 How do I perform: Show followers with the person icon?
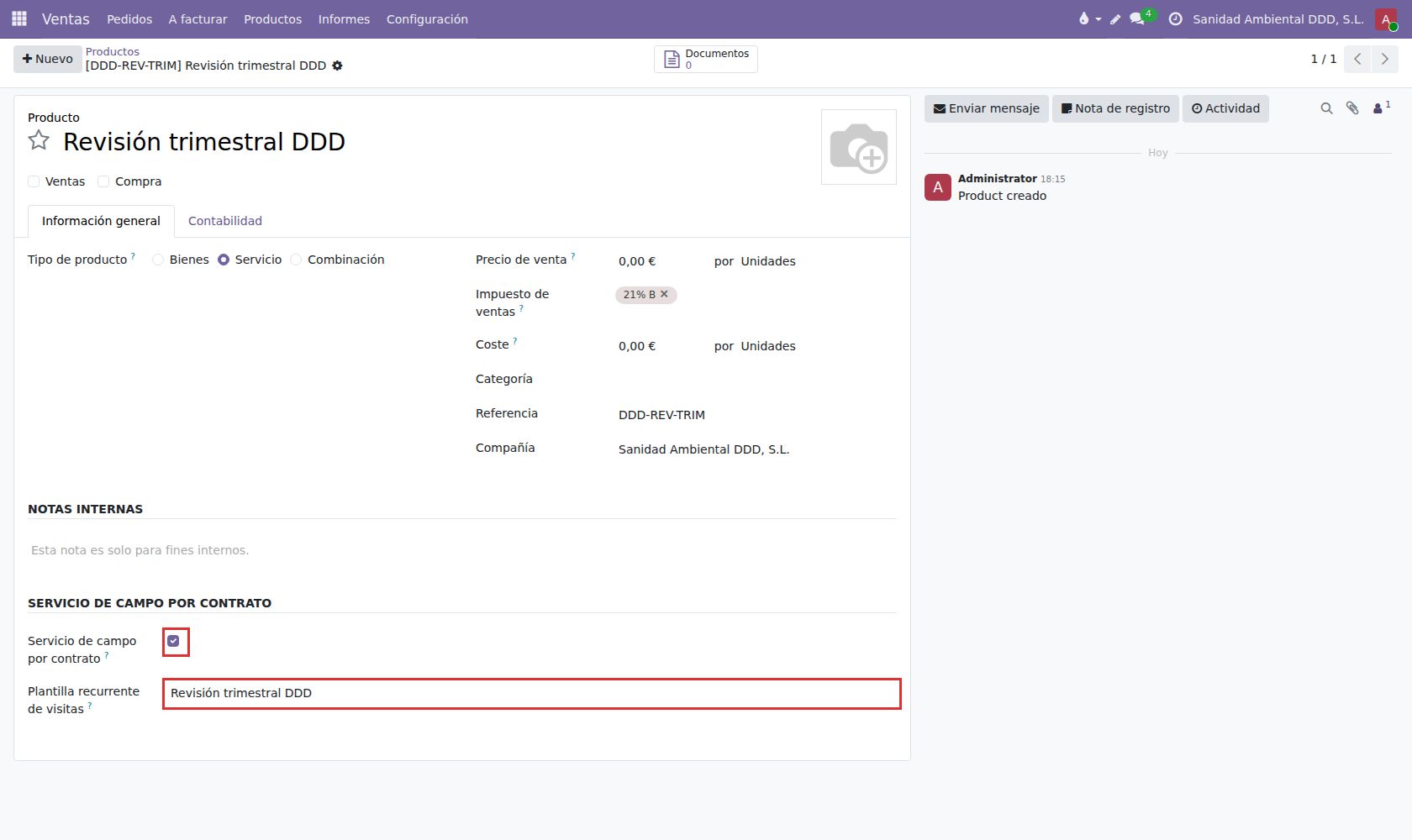[x=1381, y=108]
